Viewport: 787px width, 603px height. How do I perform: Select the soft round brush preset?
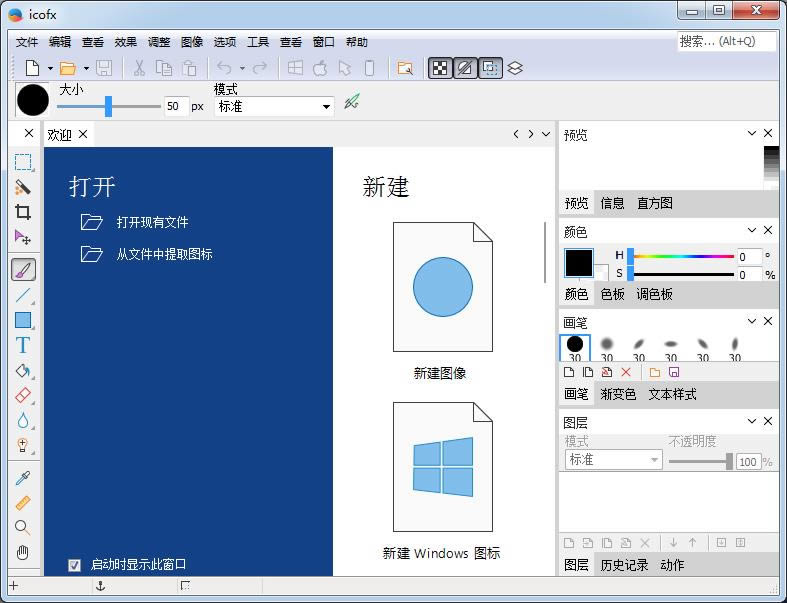[607, 348]
